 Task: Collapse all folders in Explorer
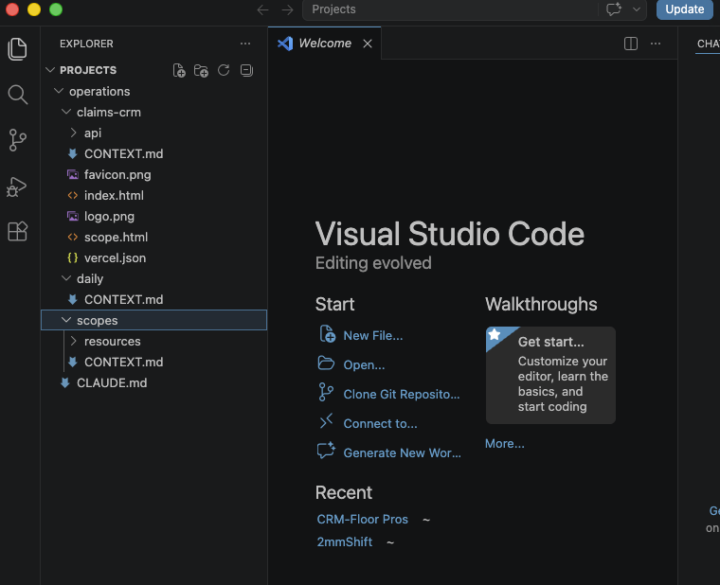click(x=247, y=70)
